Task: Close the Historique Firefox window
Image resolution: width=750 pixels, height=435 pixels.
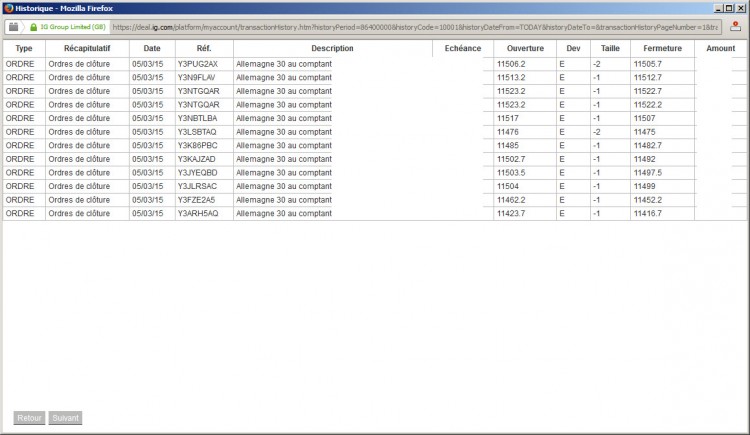Action: tap(739, 8)
